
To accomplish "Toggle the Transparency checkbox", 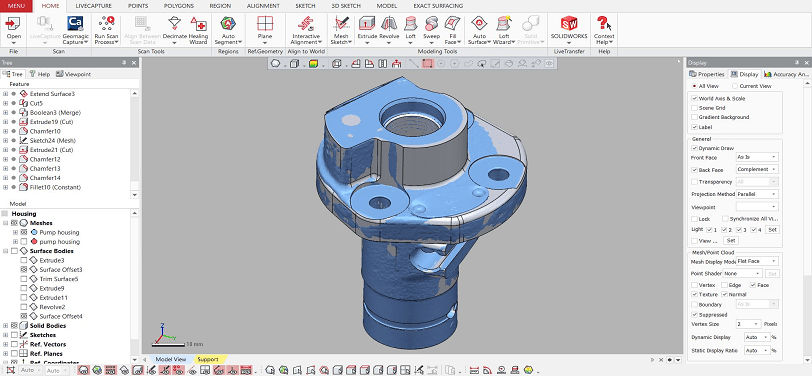I will tap(694, 182).
